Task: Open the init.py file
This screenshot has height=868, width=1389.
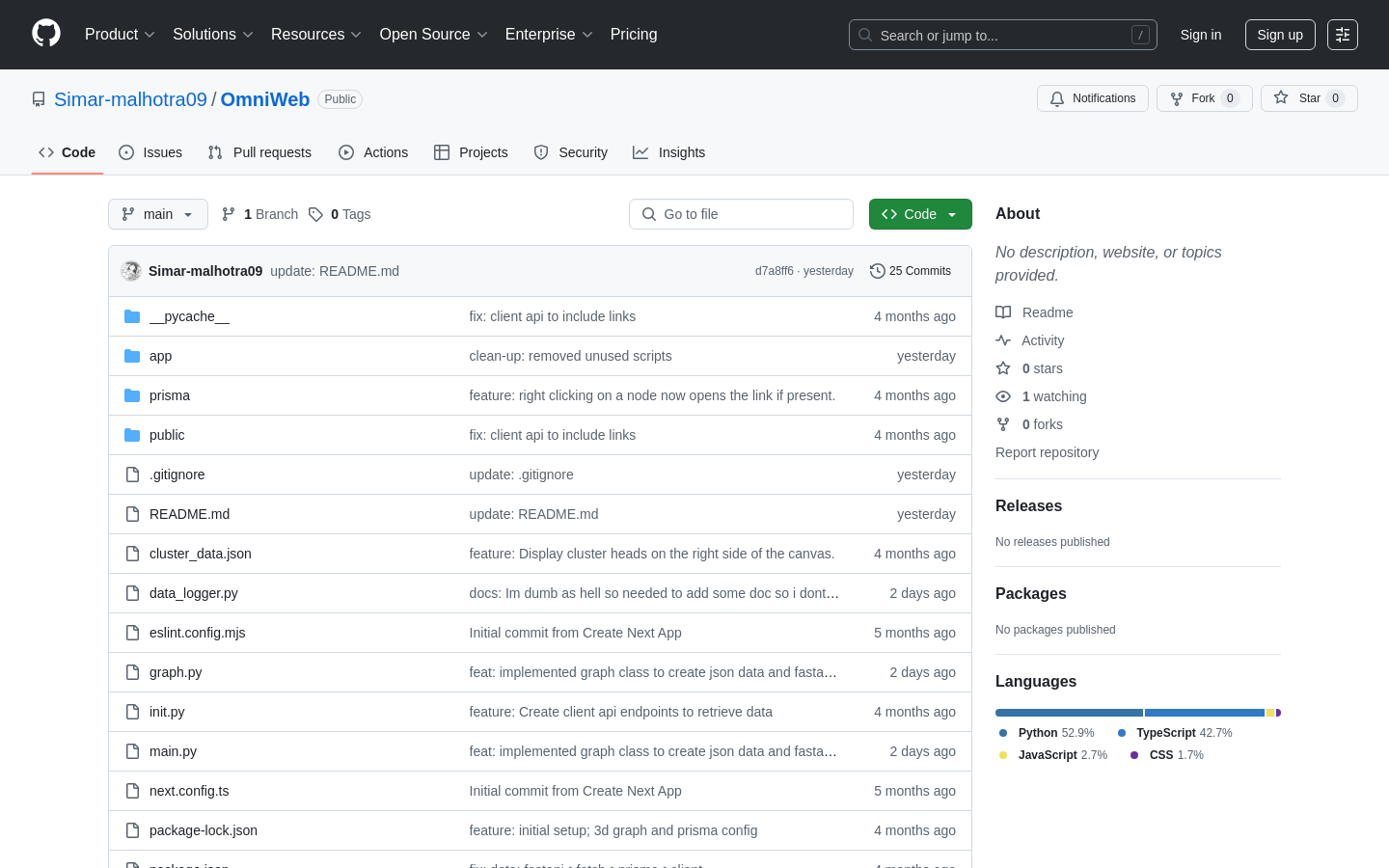Action: pos(167,712)
